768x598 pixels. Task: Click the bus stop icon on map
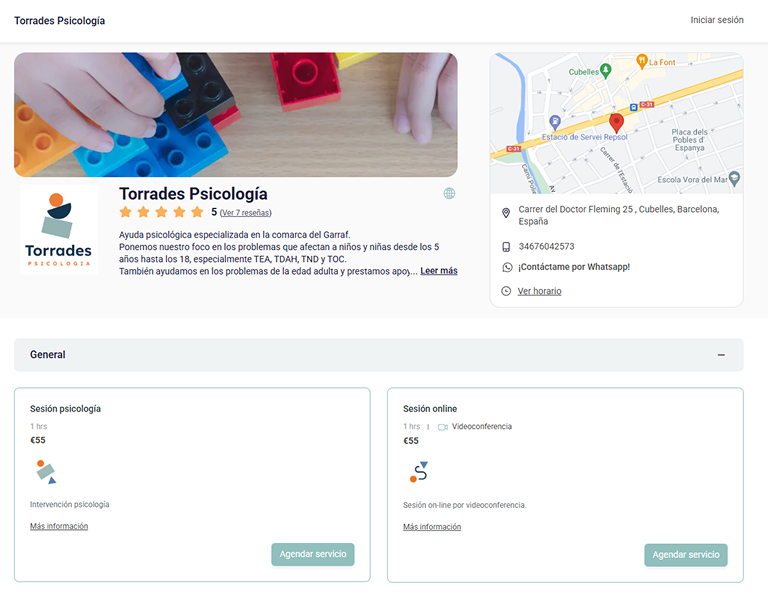point(633,107)
